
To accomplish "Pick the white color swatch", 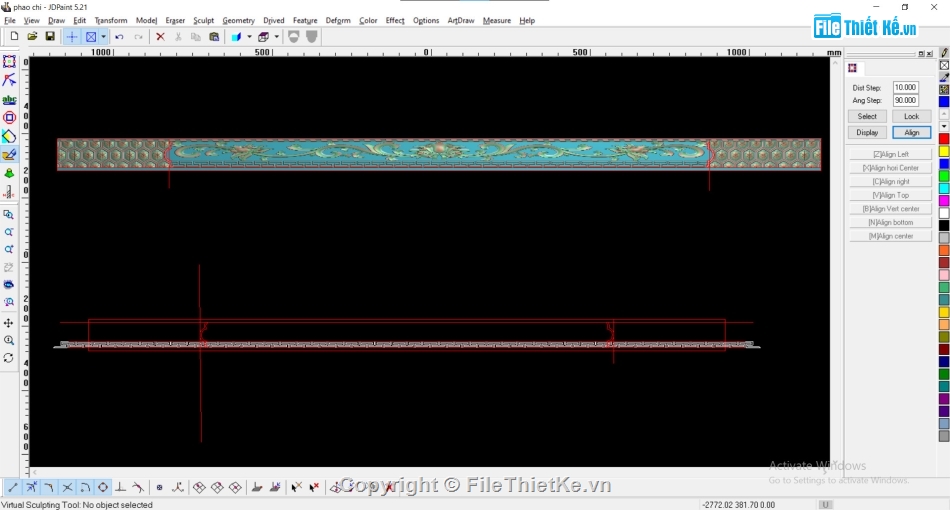I will point(944,213).
